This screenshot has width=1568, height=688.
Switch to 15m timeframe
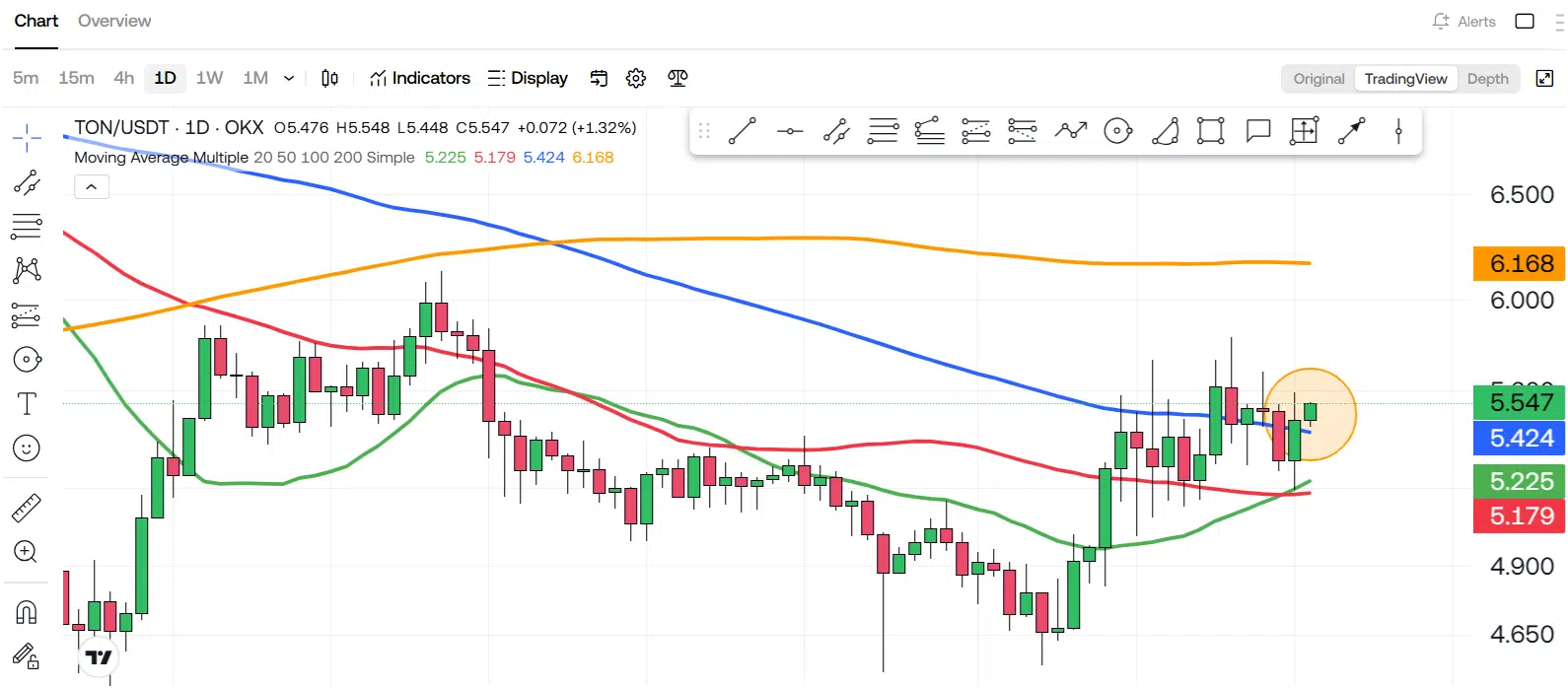point(76,78)
